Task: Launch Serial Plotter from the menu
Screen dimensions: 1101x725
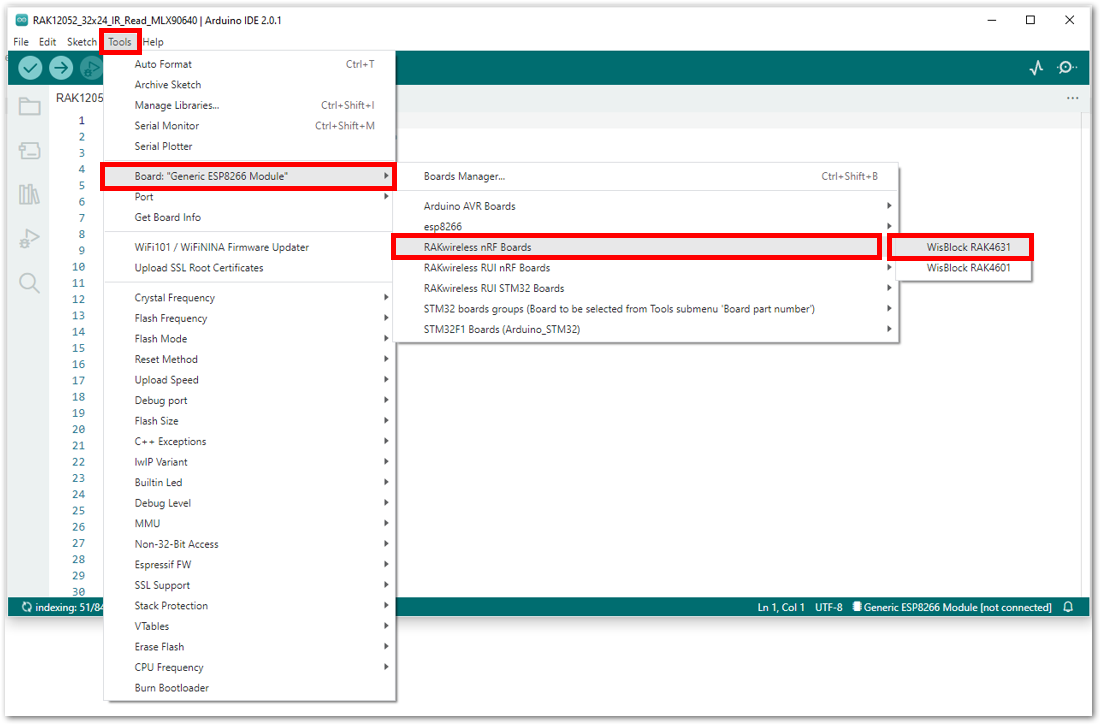Action: point(250,146)
